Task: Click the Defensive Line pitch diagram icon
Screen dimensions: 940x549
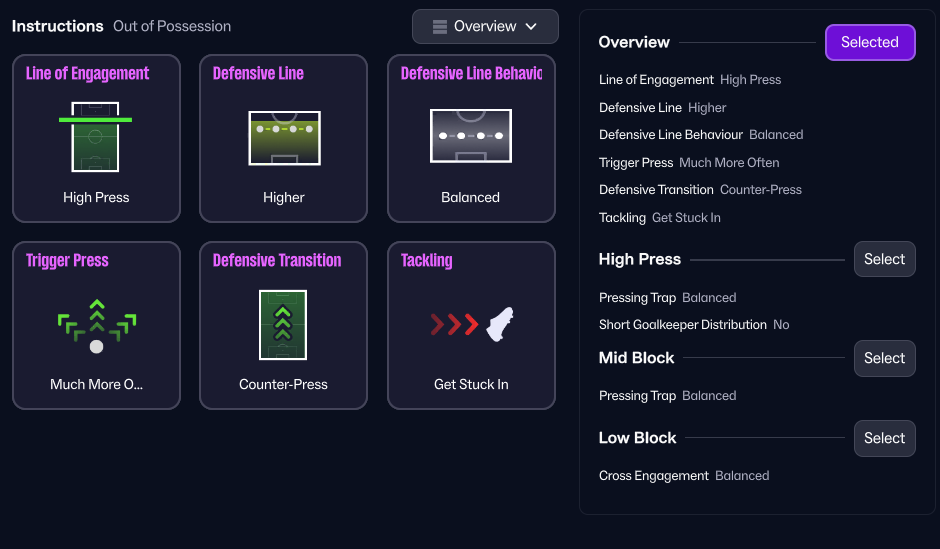Action: pyautogui.click(x=284, y=137)
